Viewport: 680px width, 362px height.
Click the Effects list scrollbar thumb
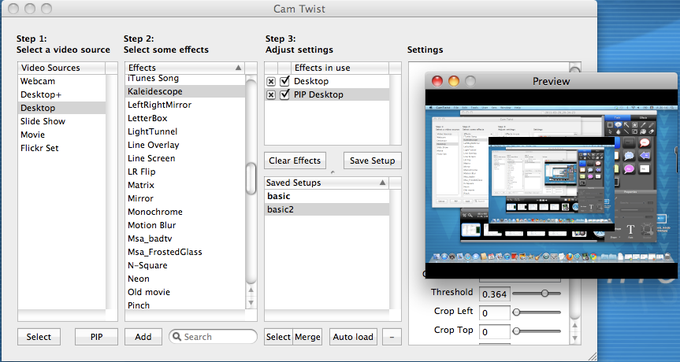coord(251,178)
